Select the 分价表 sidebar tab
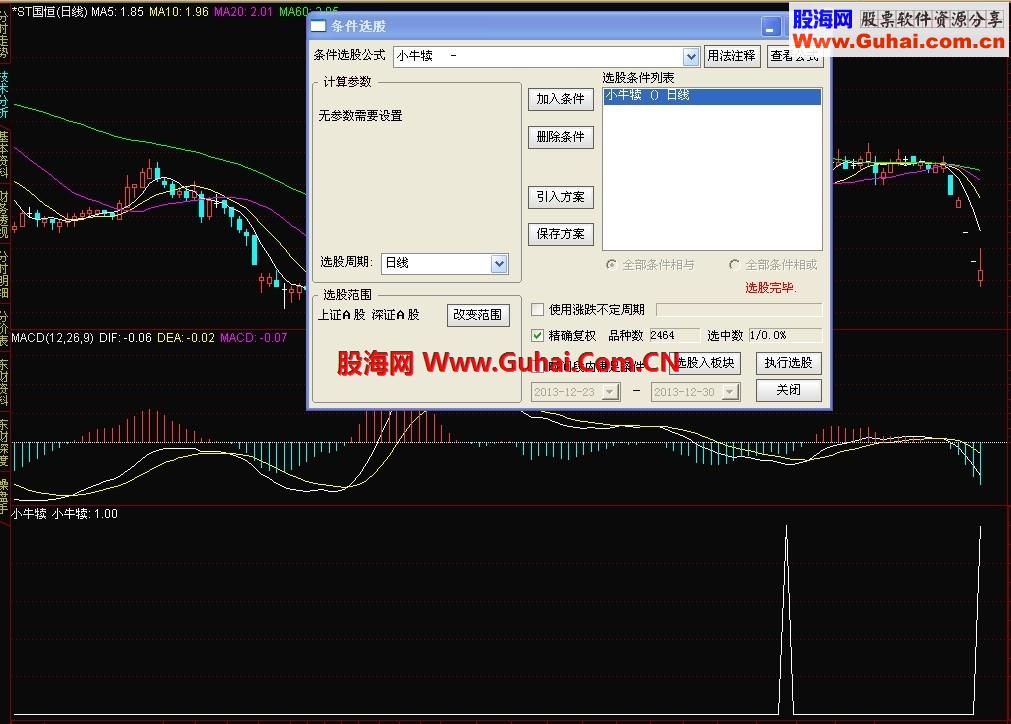 [x=4, y=328]
